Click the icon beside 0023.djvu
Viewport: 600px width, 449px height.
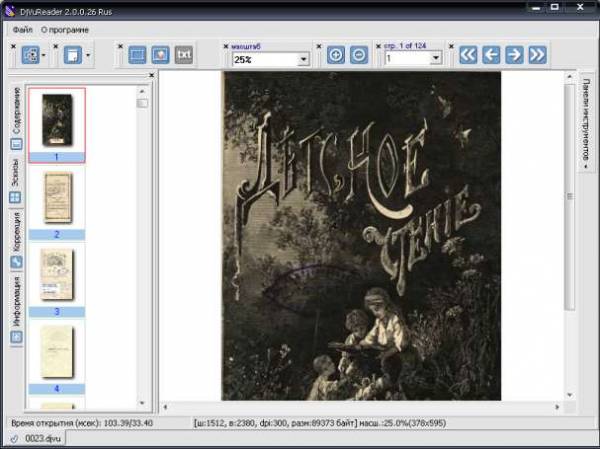[15, 439]
